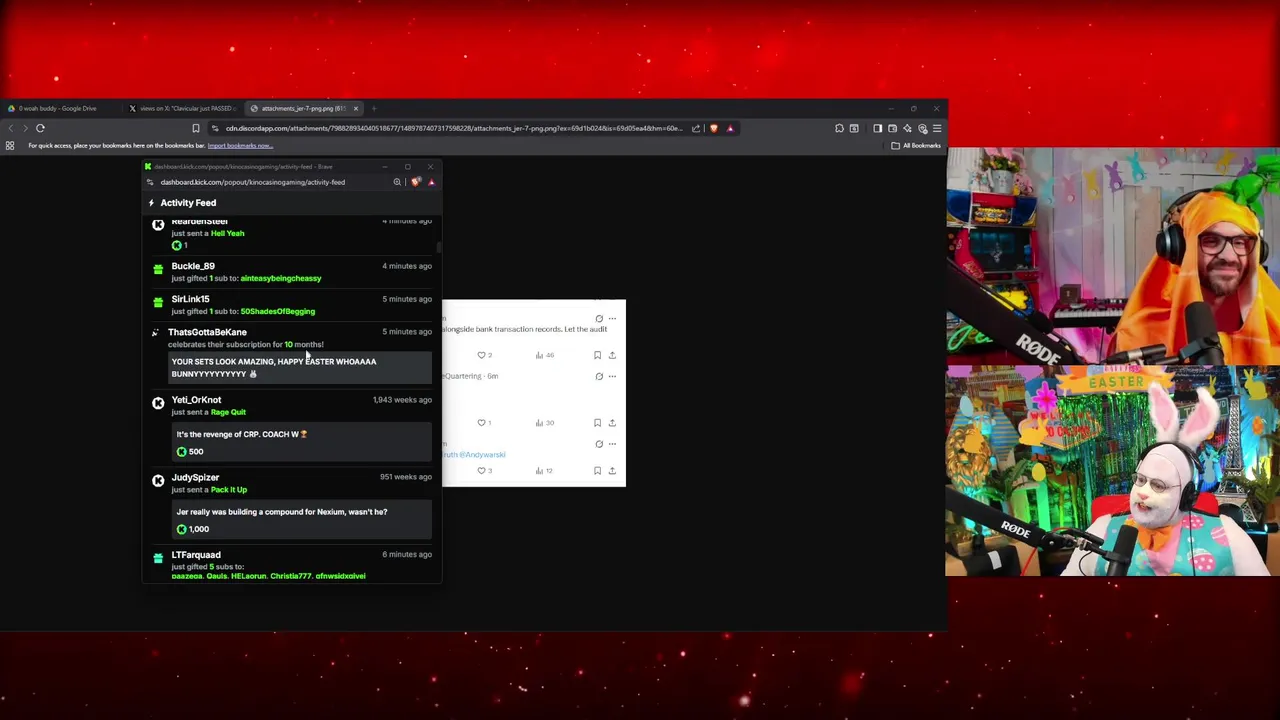The height and width of the screenshot is (720, 1280).
Task: Open ThatsGottaBeKane's username
Action: click(207, 332)
